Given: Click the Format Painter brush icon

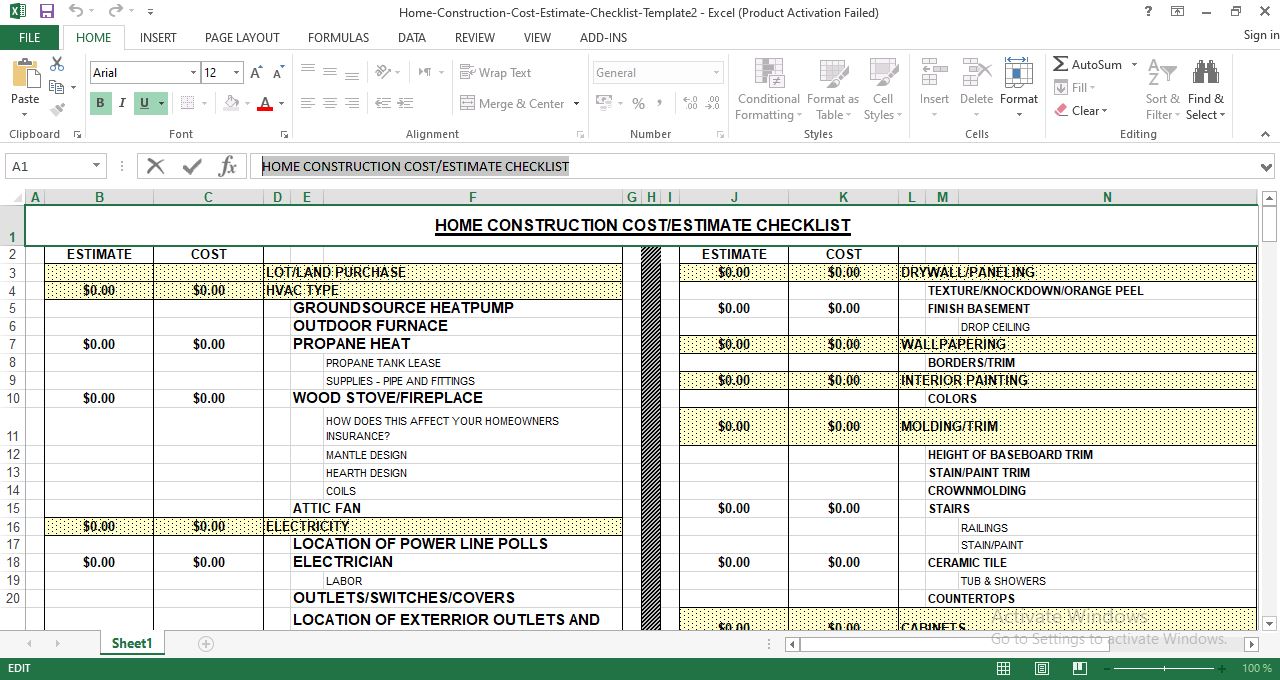Looking at the screenshot, I should tap(57, 110).
